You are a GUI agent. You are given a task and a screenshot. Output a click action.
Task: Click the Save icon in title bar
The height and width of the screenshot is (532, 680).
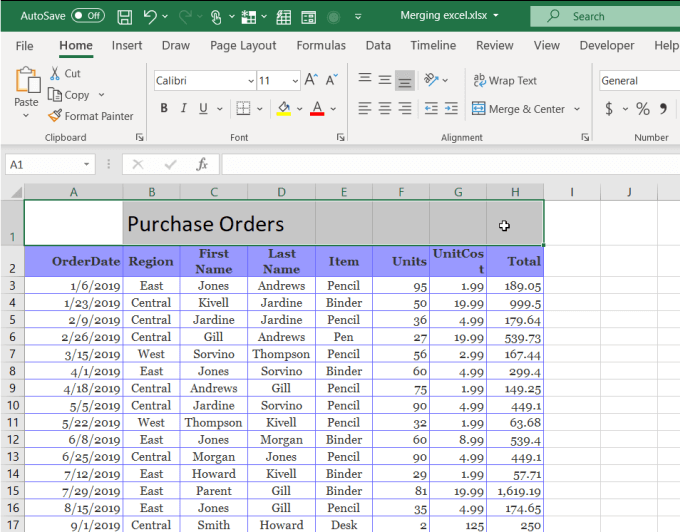pos(124,16)
